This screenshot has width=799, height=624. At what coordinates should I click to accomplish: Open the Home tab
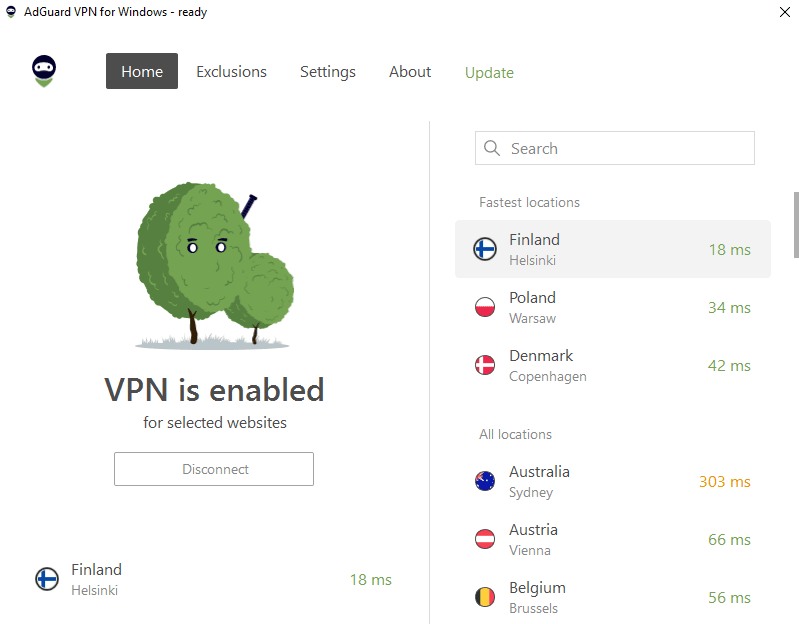[142, 71]
